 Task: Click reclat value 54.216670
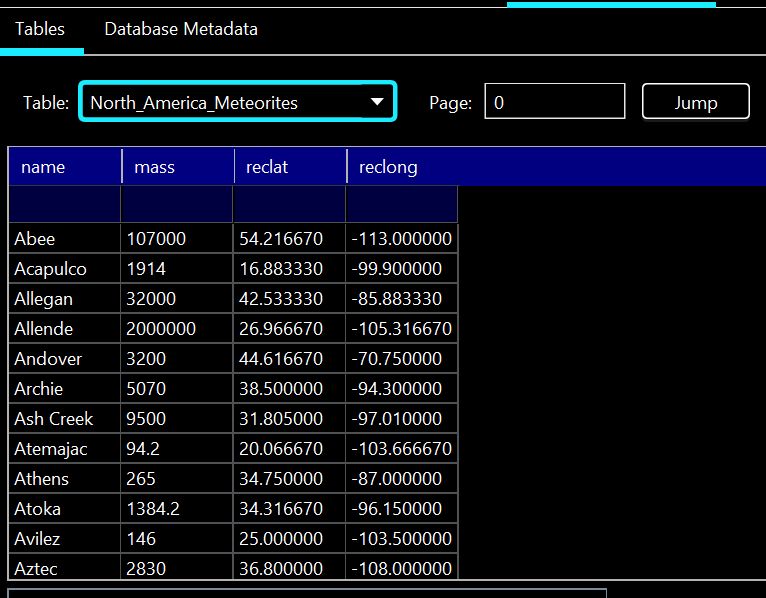pos(289,238)
